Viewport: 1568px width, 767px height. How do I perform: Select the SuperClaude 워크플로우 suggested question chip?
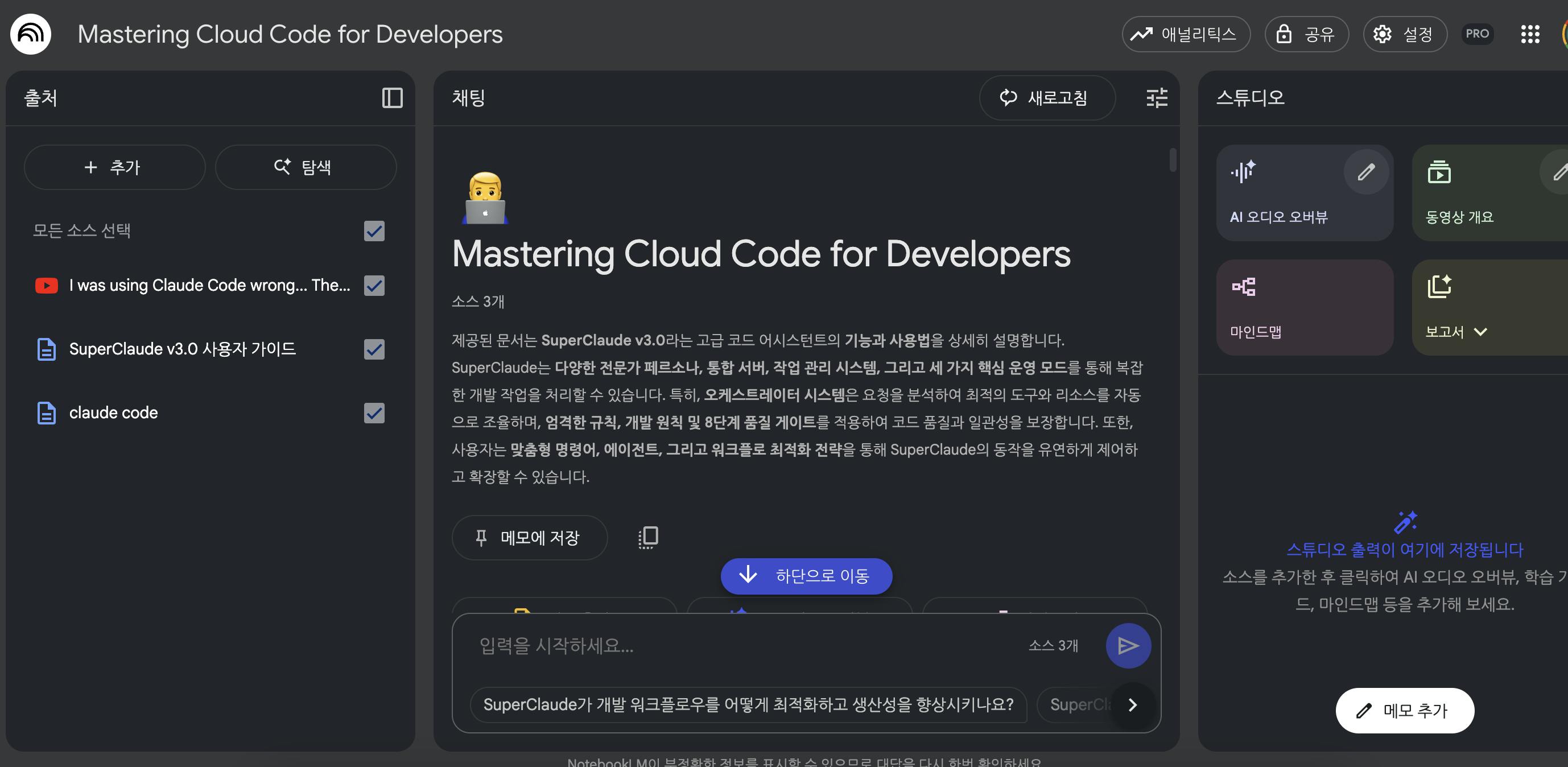point(748,705)
